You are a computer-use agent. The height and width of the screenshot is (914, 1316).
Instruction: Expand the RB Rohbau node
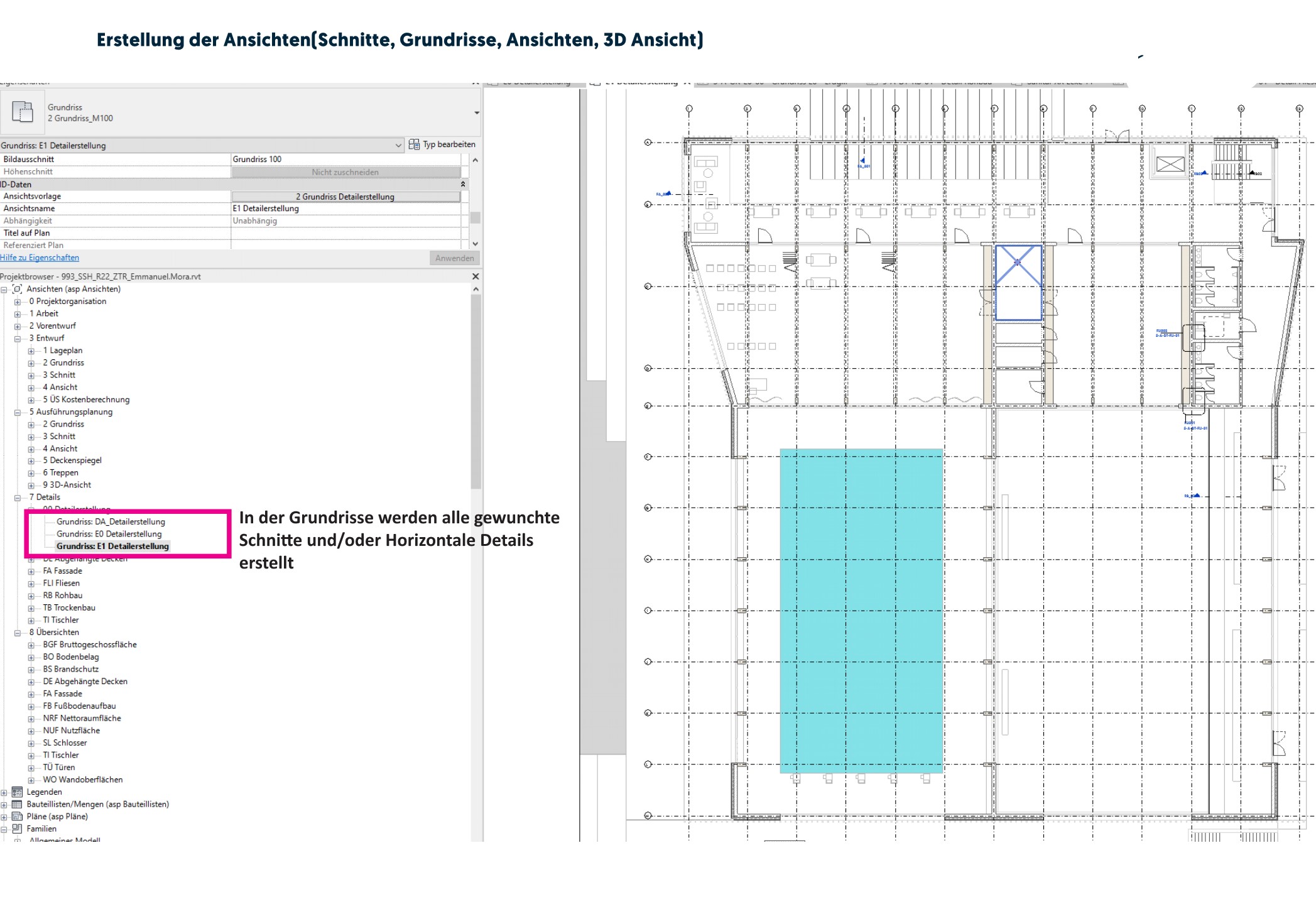click(31, 596)
